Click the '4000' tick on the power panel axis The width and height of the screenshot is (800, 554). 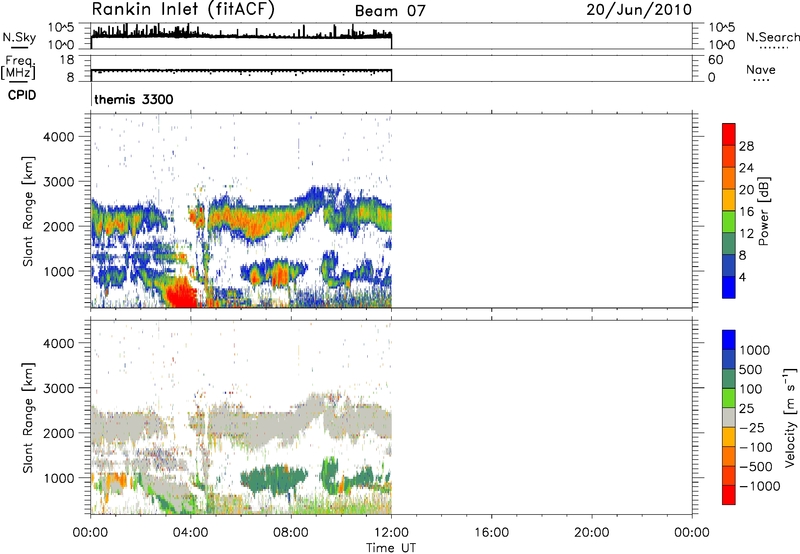point(59,137)
